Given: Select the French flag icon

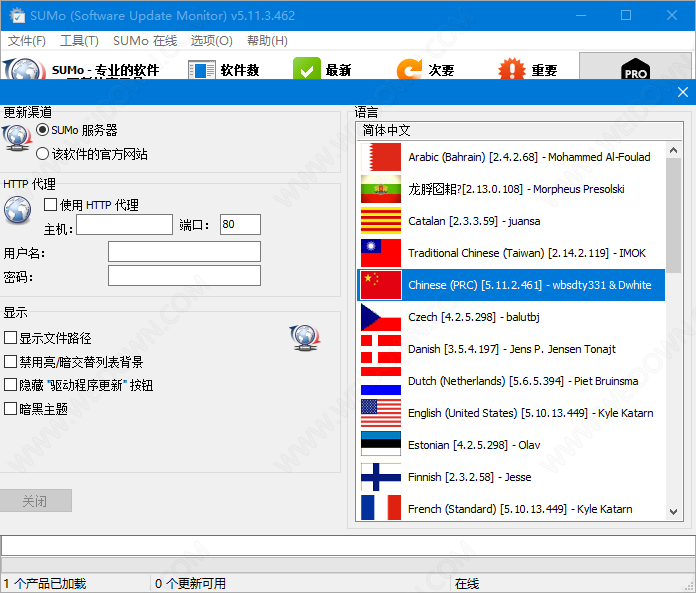Looking at the screenshot, I should [x=381, y=508].
